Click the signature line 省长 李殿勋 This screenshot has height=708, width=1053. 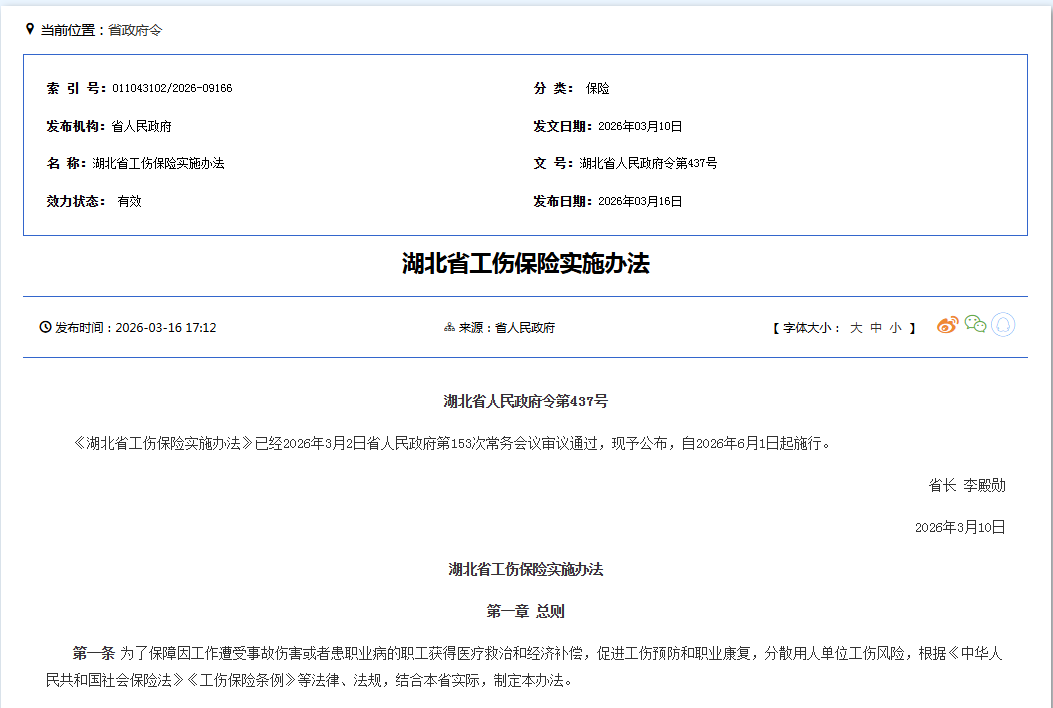[967, 486]
